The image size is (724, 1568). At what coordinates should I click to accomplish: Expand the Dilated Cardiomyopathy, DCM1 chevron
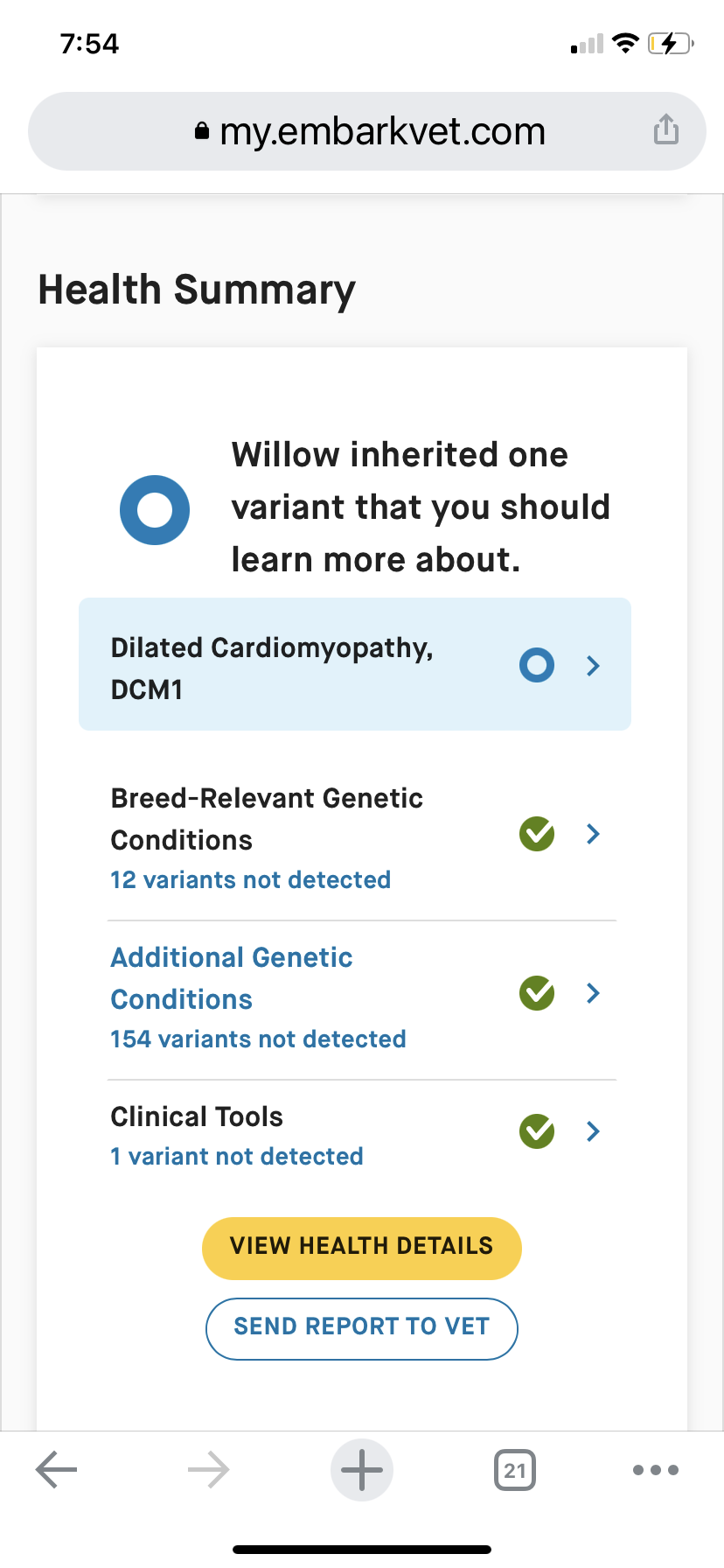click(x=593, y=666)
